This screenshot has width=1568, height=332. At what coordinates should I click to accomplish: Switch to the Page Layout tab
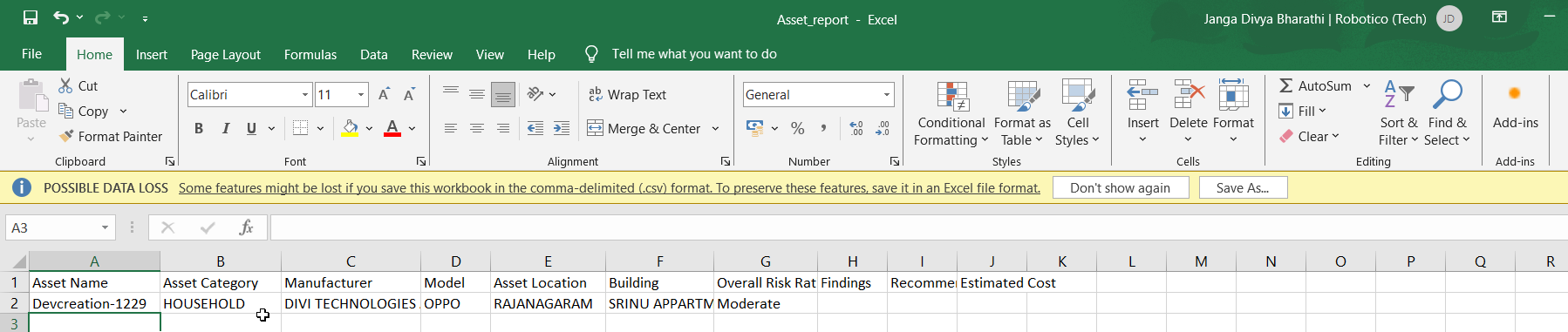pos(225,54)
